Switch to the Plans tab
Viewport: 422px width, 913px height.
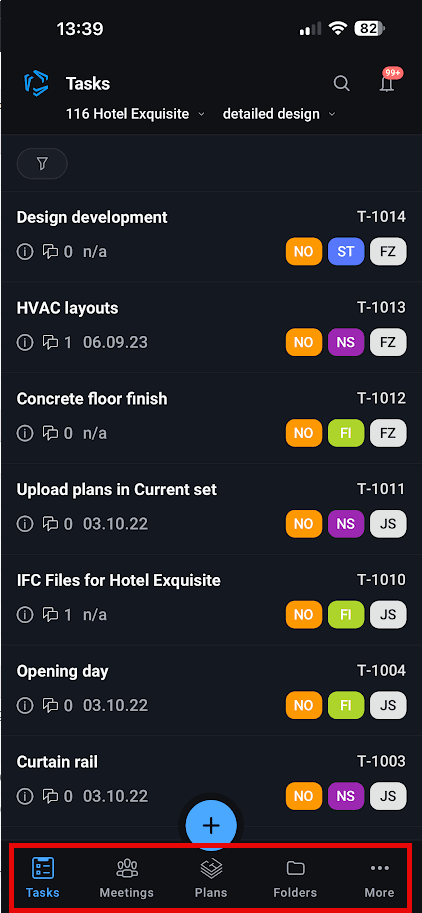pyautogui.click(x=211, y=878)
